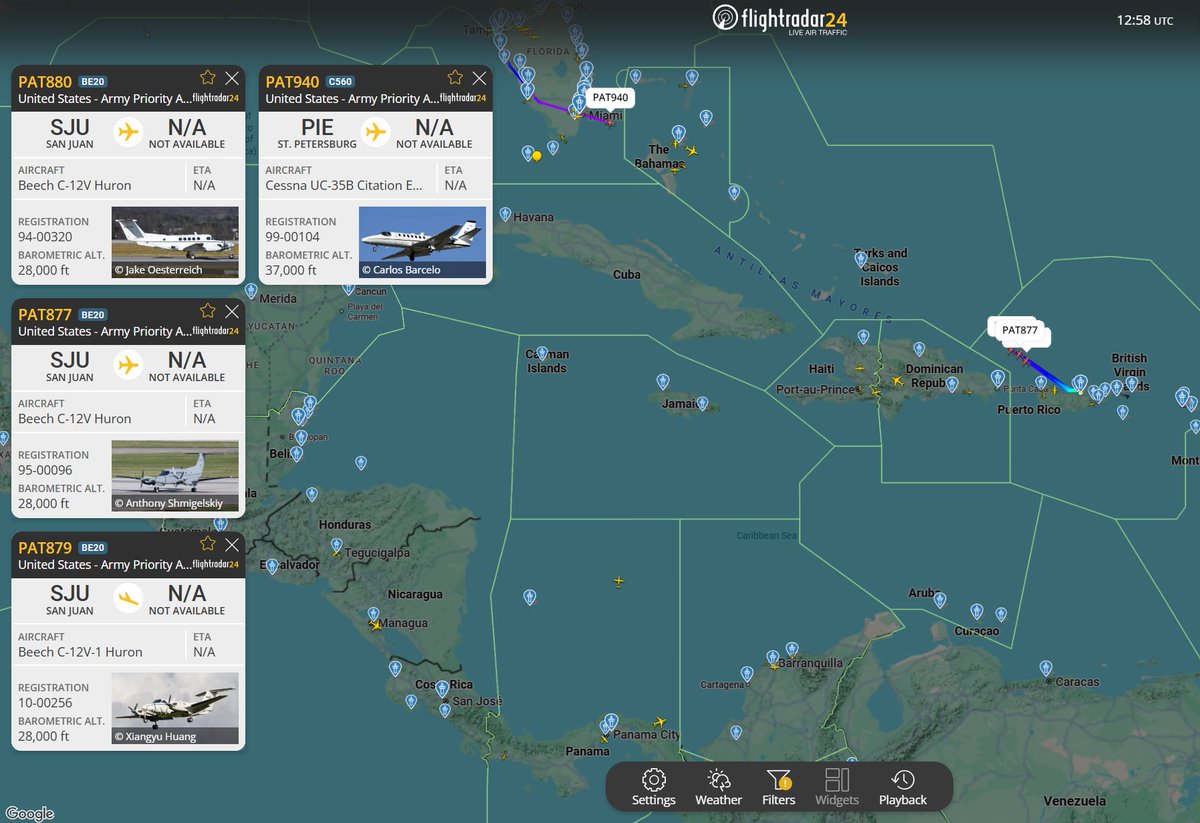Click the Google attribution logo

tap(30, 814)
